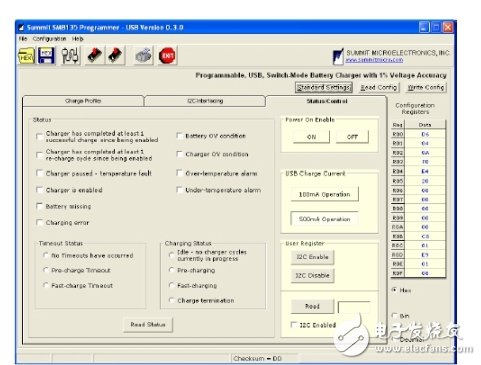Click the Write Config button
The image size is (481, 365).
tap(426, 87)
